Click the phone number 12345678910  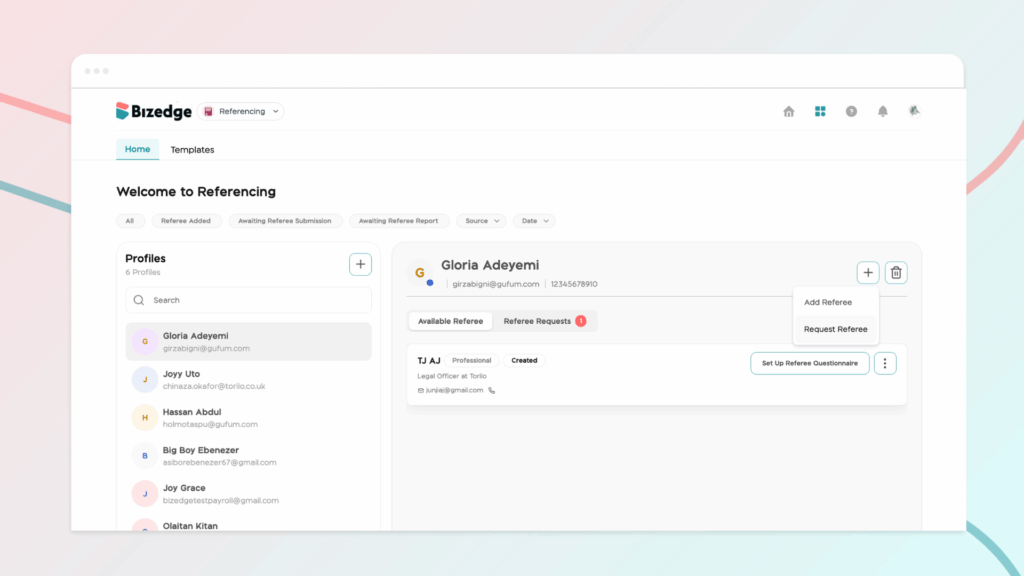tap(574, 284)
